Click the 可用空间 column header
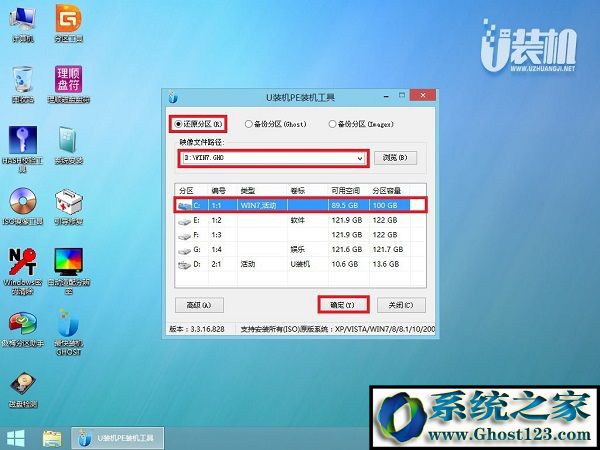 pos(349,191)
